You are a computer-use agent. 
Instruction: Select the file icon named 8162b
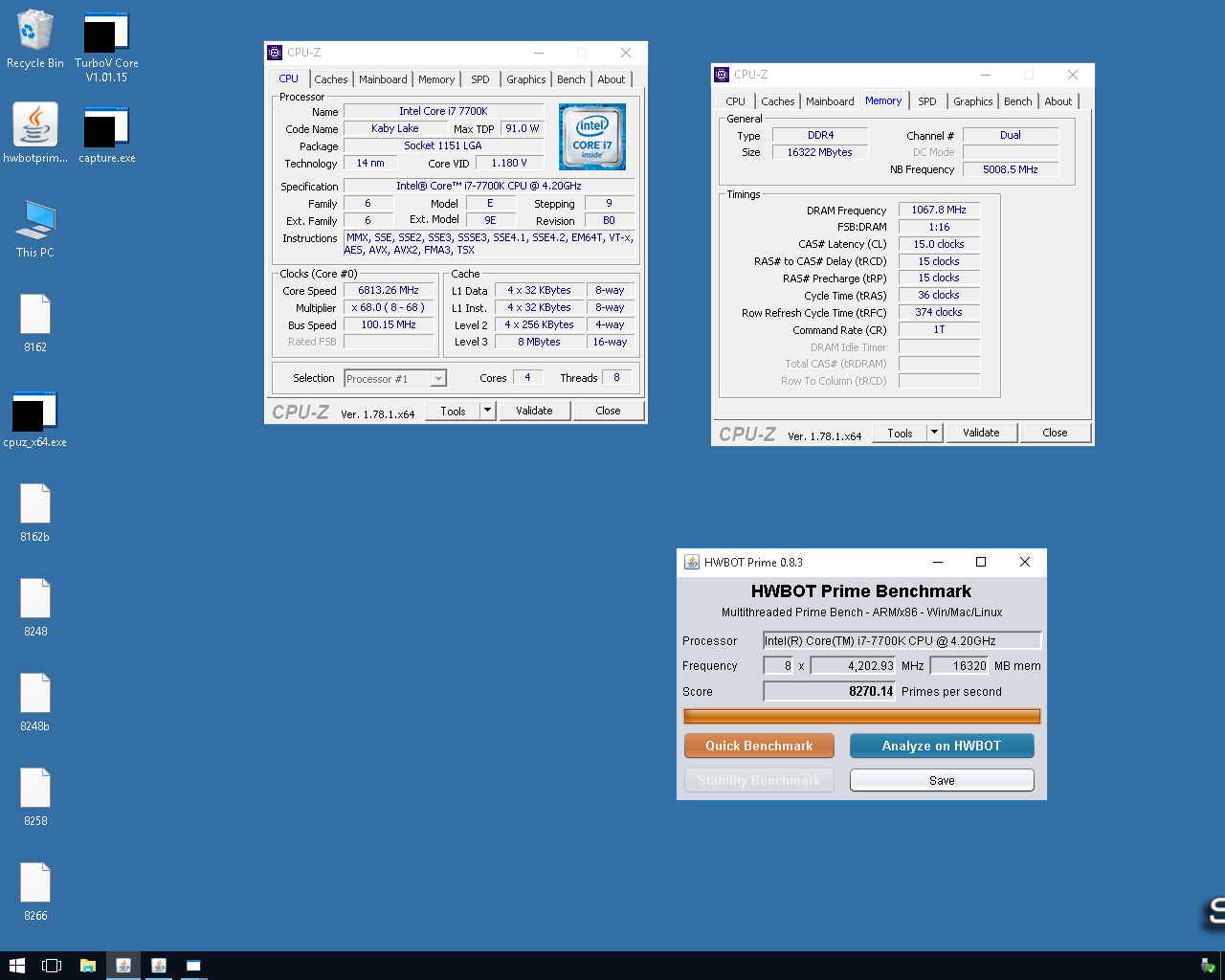35,513
